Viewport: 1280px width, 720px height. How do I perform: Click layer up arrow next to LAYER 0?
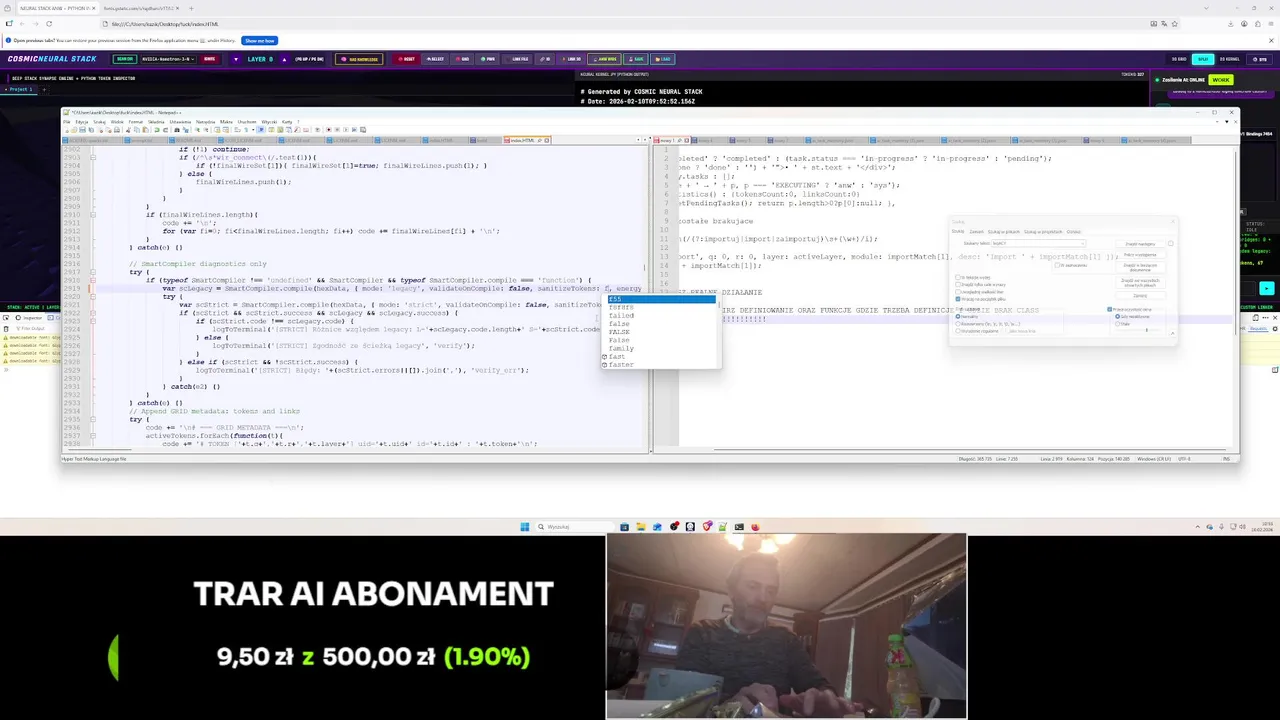click(284, 59)
